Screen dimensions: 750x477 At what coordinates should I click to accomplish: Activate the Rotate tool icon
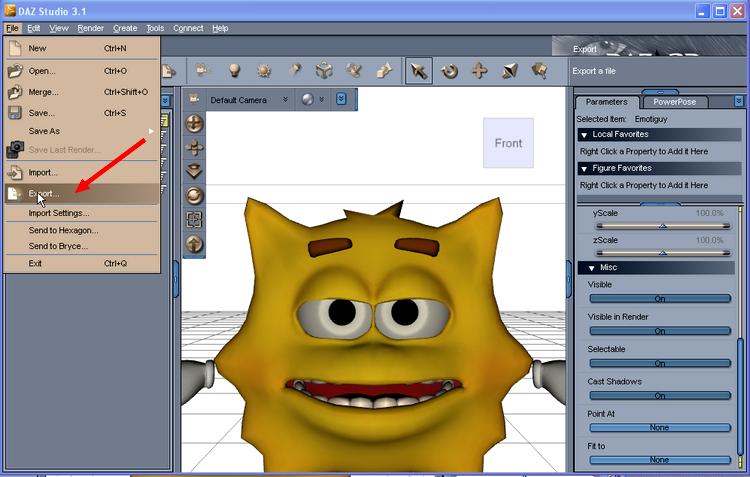[x=450, y=71]
